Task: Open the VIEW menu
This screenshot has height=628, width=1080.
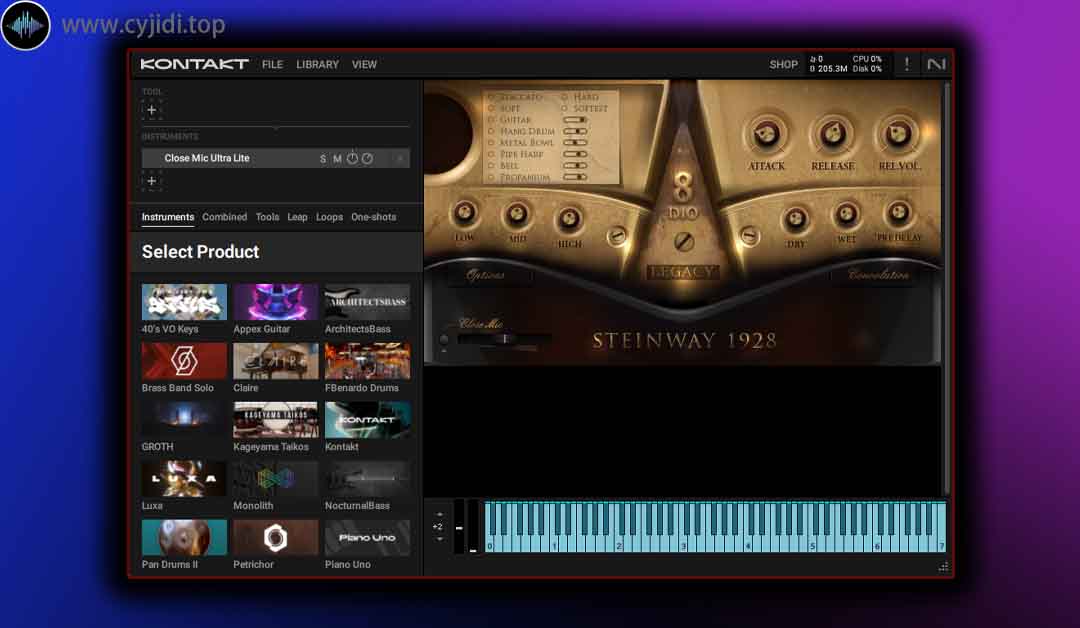Action: coord(364,64)
